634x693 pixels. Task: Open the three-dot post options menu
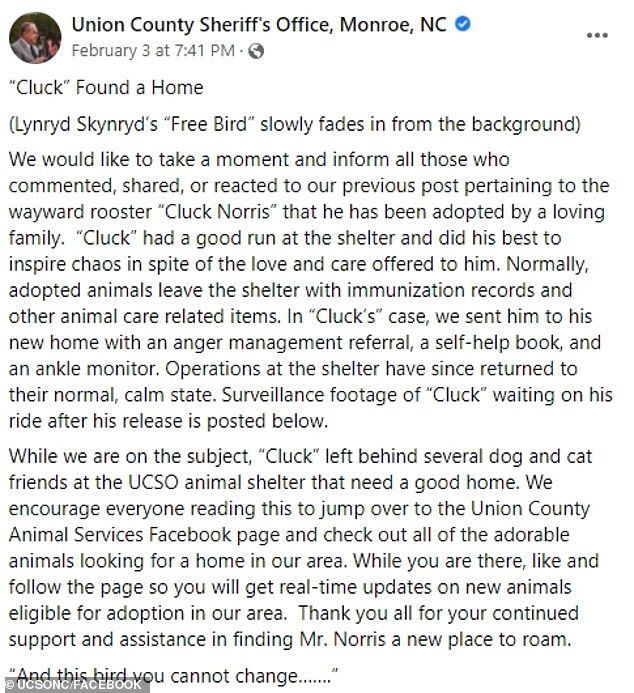point(597,35)
